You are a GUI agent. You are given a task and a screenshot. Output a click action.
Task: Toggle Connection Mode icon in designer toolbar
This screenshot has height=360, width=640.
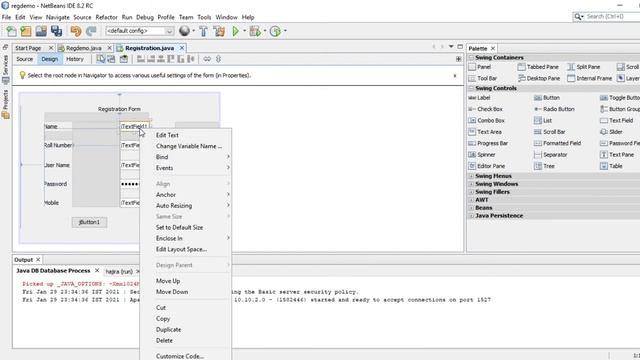point(111,59)
